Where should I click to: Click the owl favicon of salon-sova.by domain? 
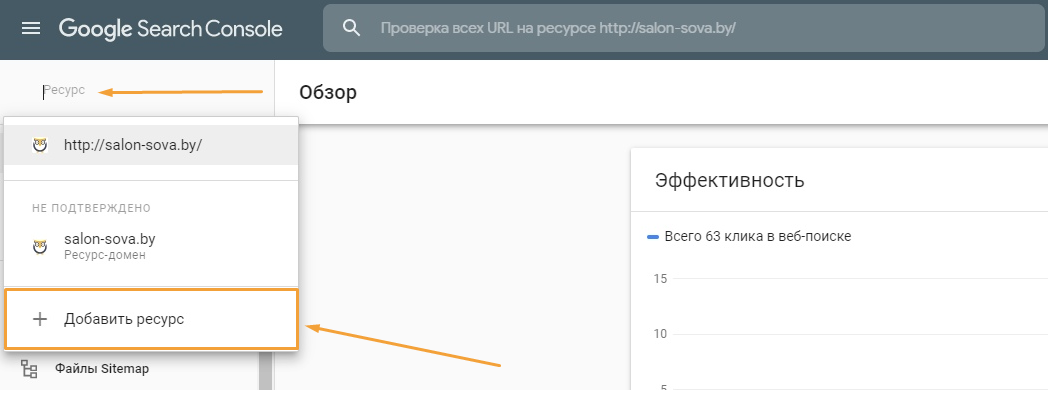coord(40,247)
